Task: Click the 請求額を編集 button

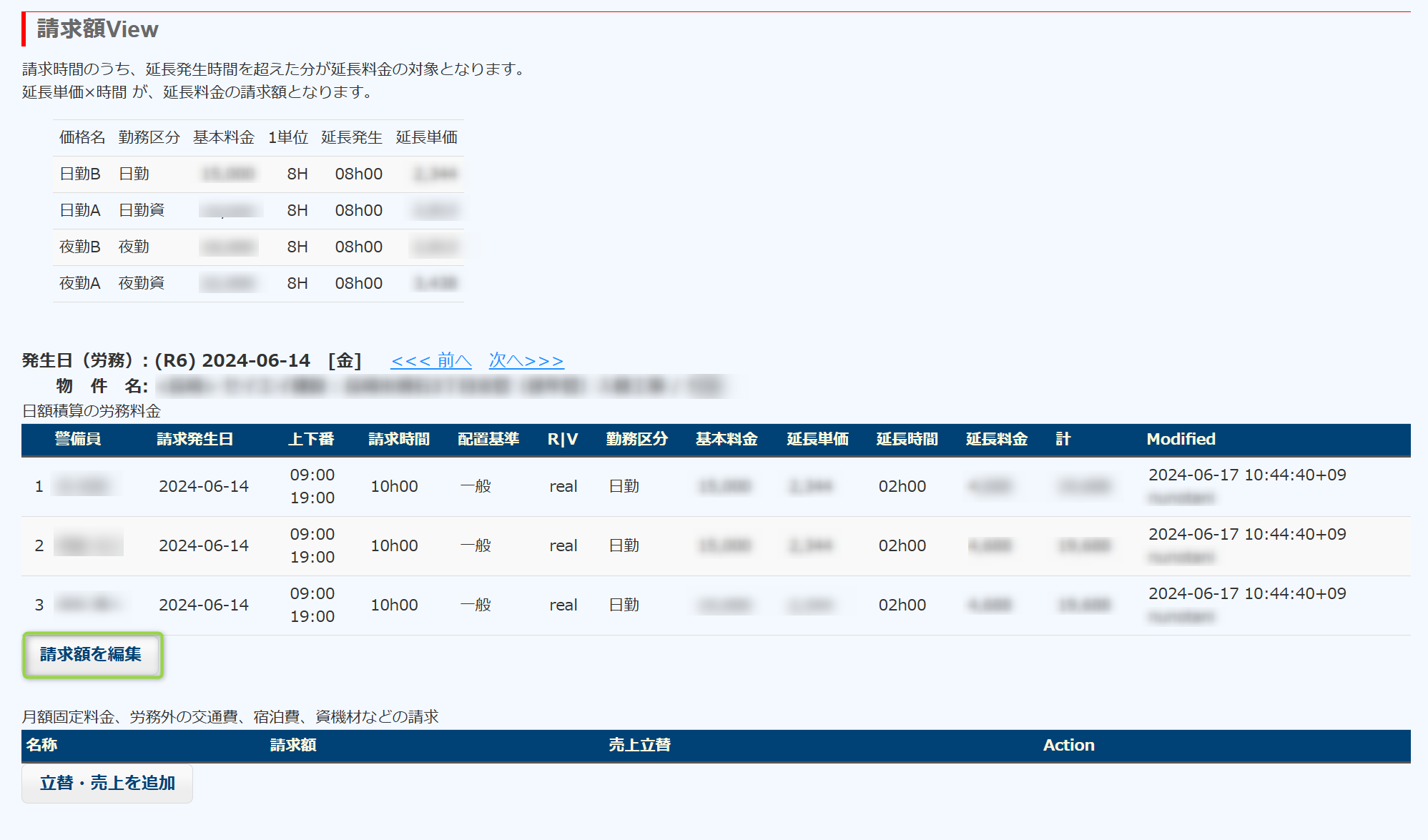Action: coord(91,654)
